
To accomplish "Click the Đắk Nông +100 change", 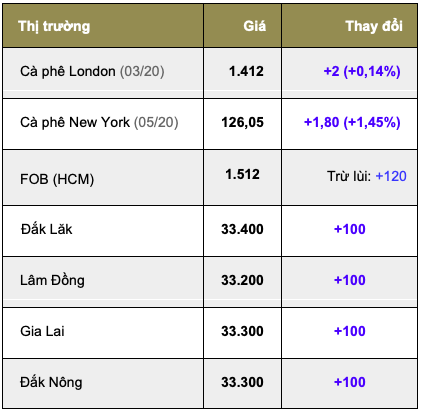I will [350, 382].
